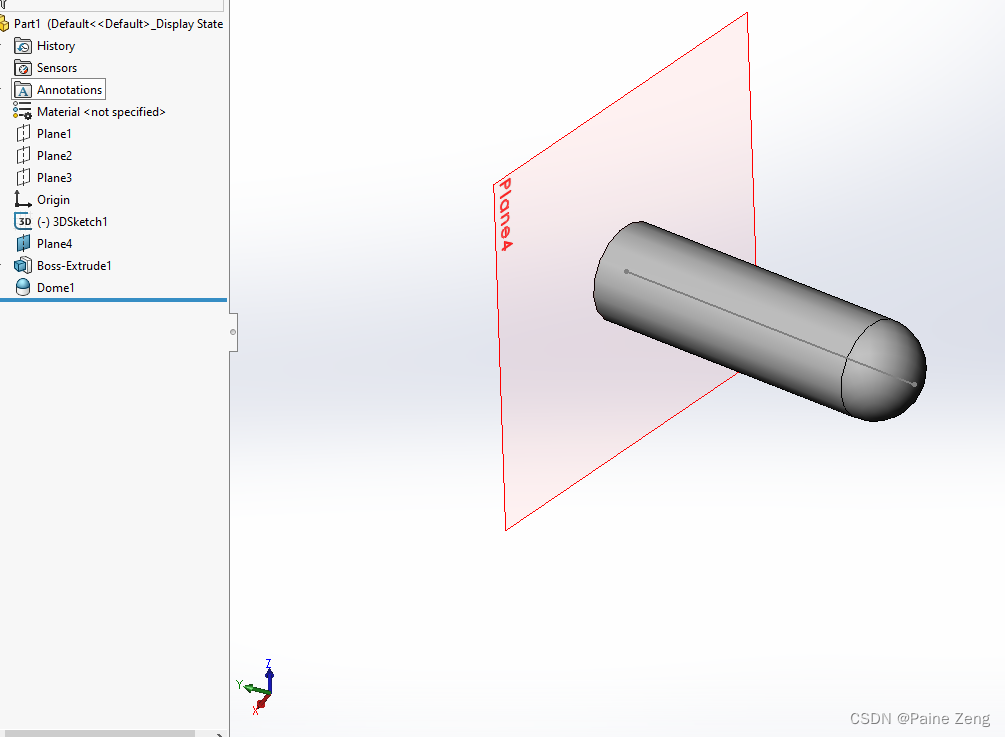Screen dimensions: 1005x737
Task: Click the Part1 part icon
Action: point(4,24)
